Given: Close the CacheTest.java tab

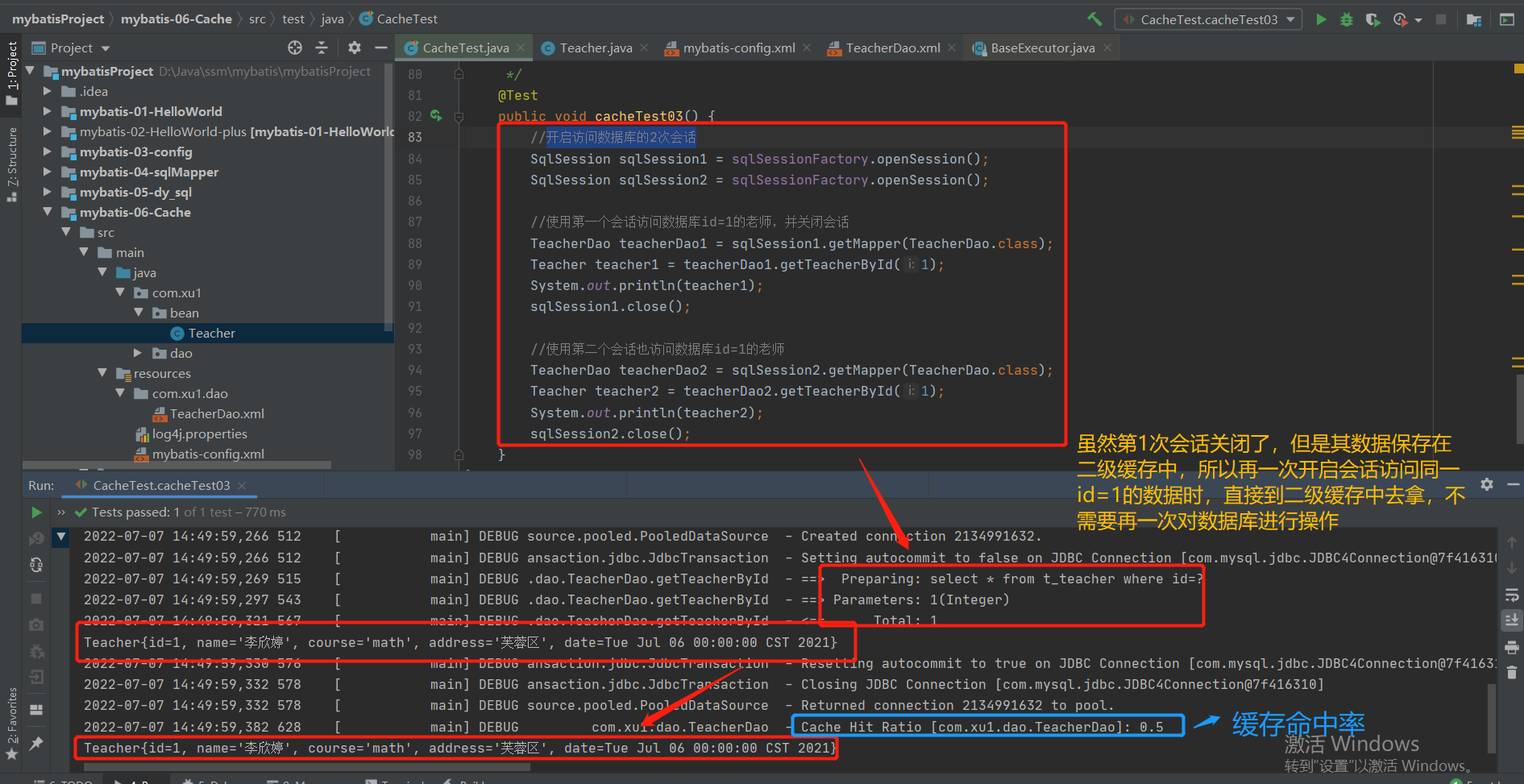Looking at the screenshot, I should click(521, 48).
